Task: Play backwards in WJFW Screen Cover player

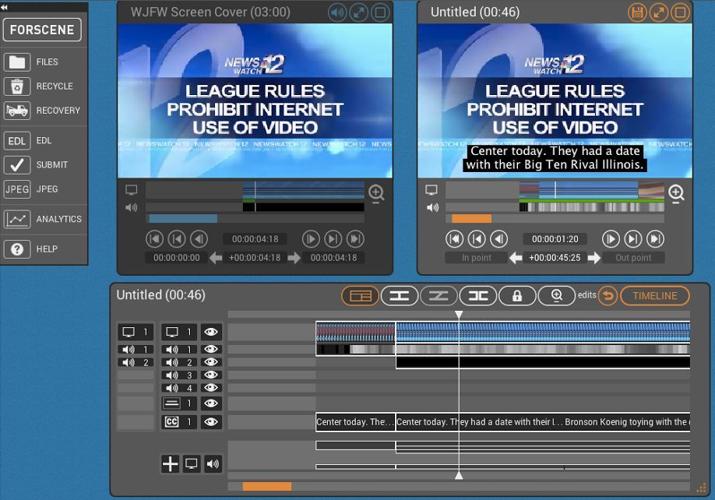Action: [x=199, y=239]
